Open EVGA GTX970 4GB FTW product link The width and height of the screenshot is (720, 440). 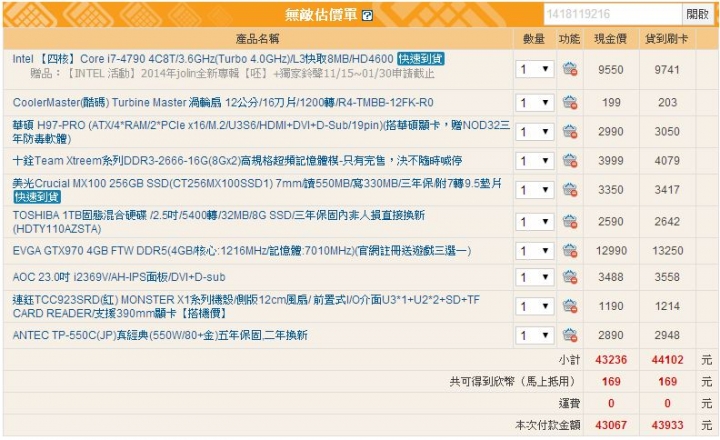click(x=242, y=251)
